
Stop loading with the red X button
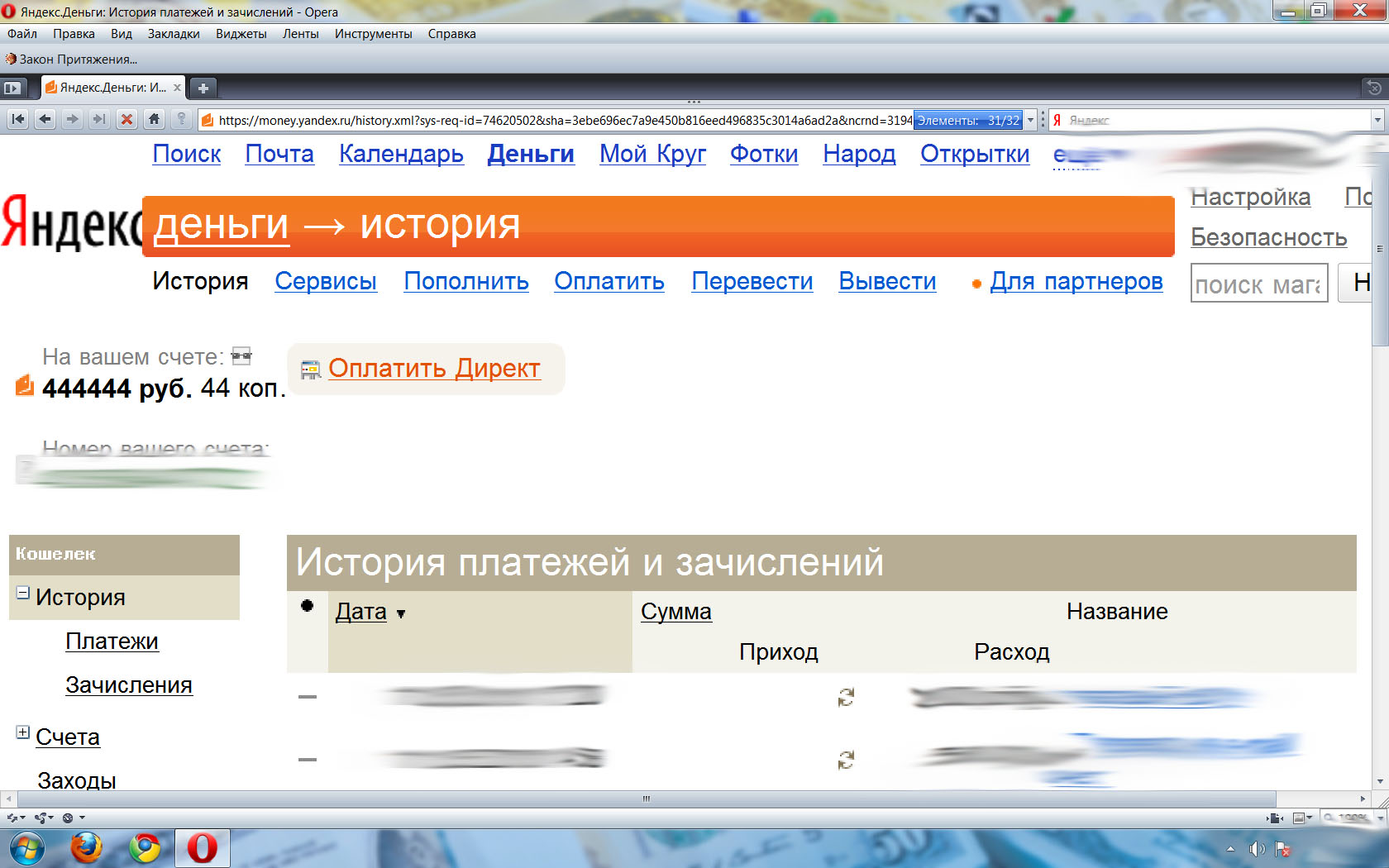point(126,120)
